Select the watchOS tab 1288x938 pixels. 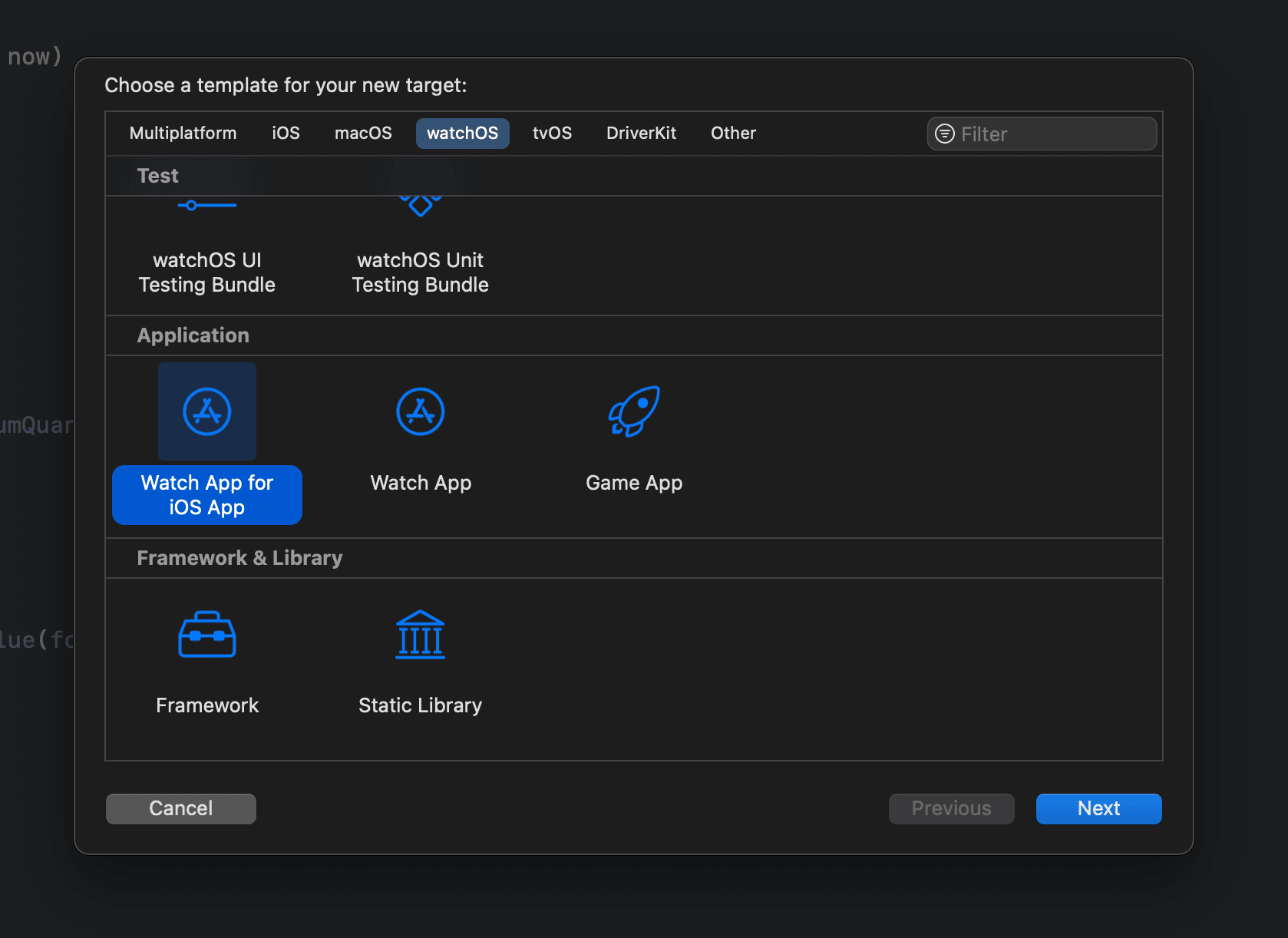(x=463, y=134)
